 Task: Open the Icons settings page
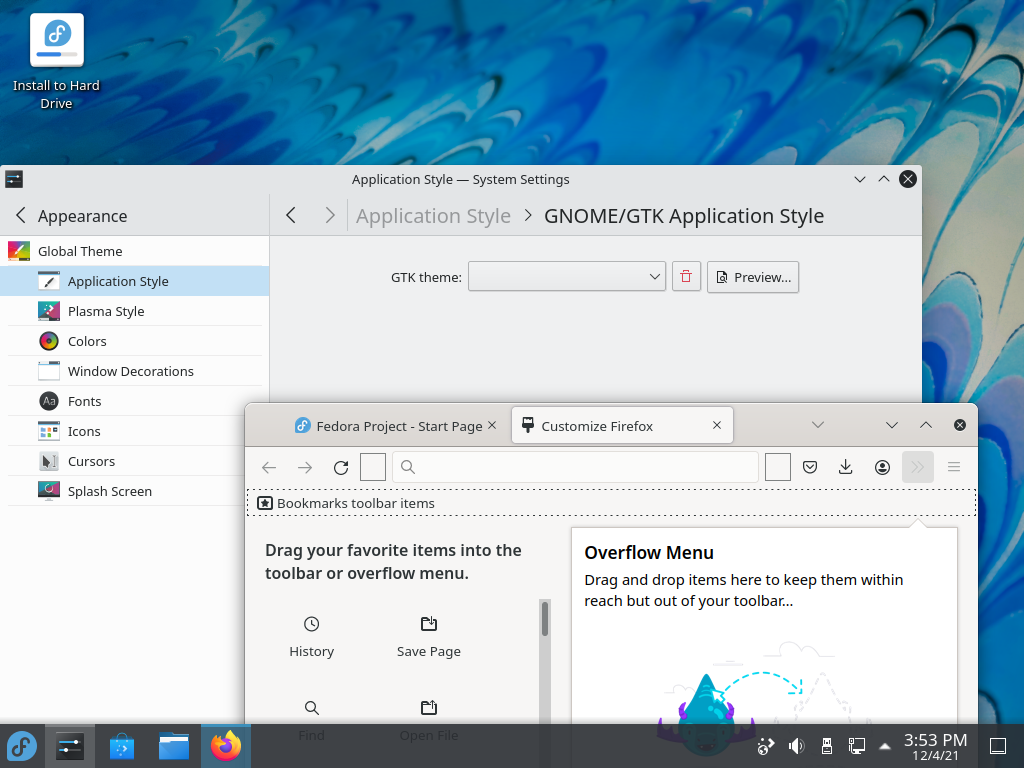coord(124,431)
